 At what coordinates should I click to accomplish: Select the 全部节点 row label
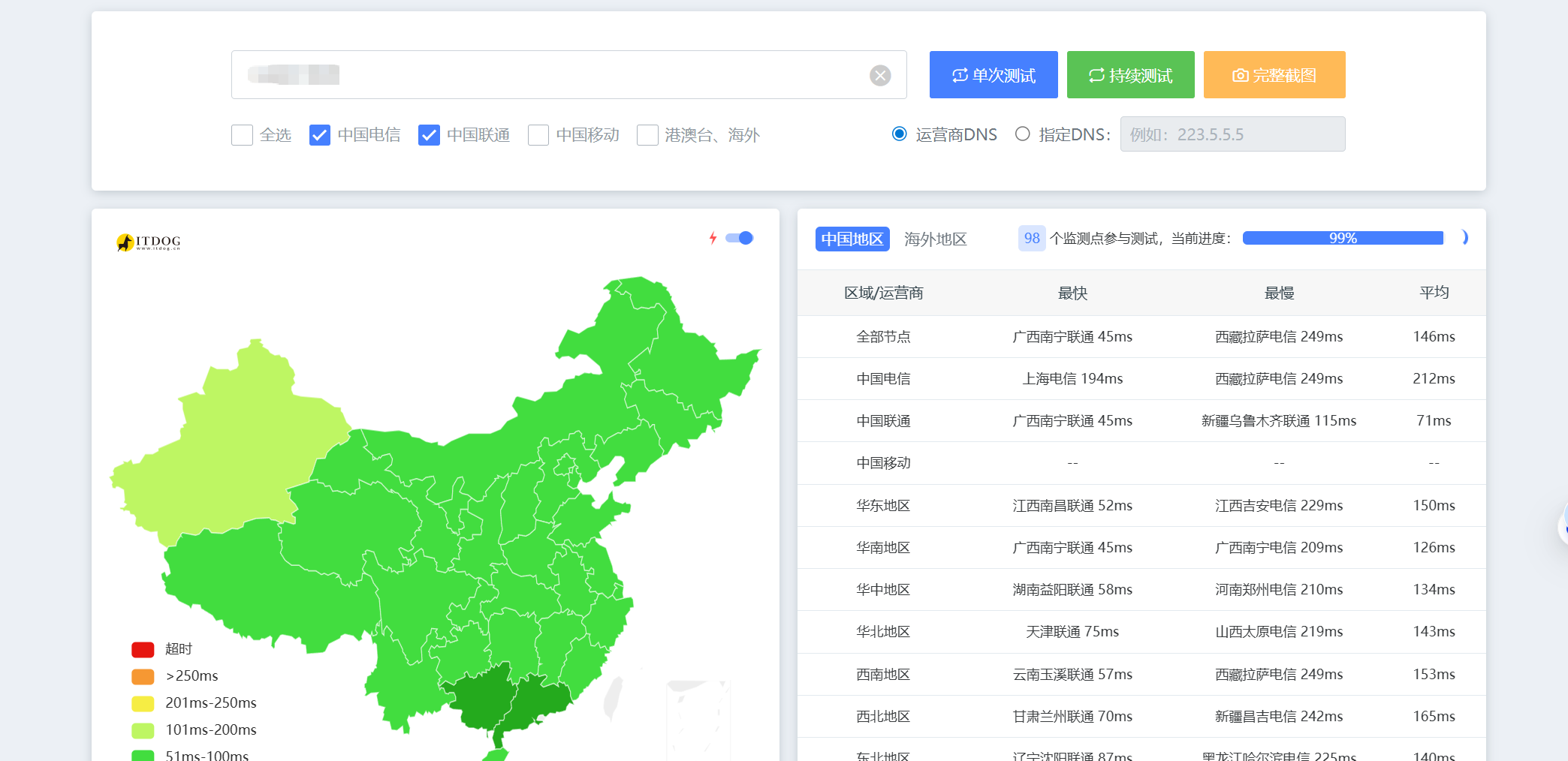pyautogui.click(x=883, y=337)
